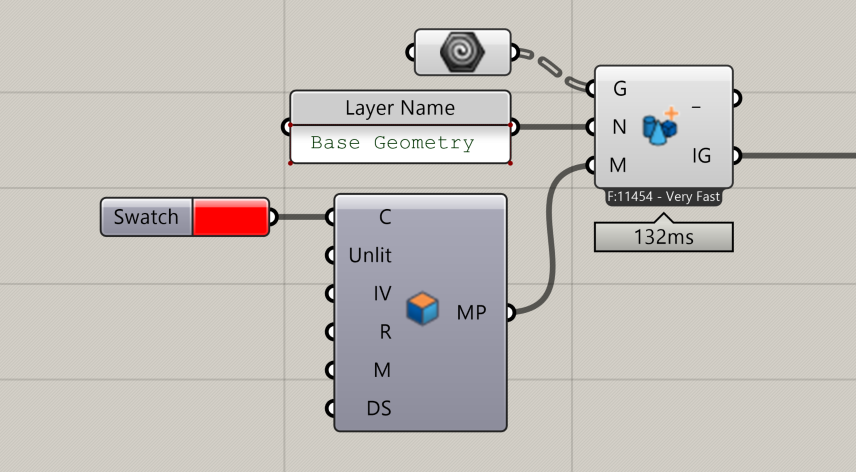Image resolution: width=856 pixels, height=472 pixels.
Task: Click the 132ms profiler label
Action: tap(663, 237)
